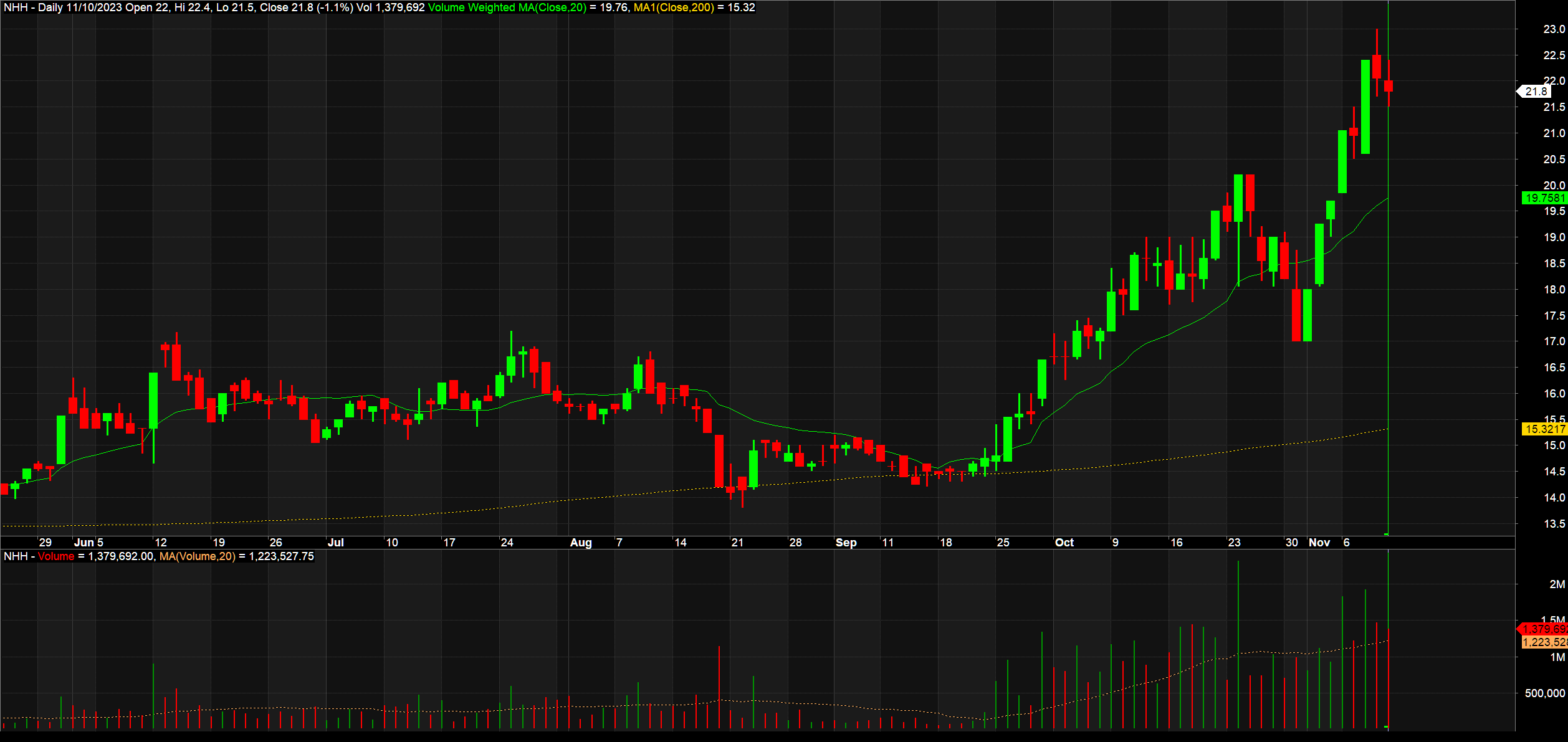Select the Oct label on date axis
The width and height of the screenshot is (1568, 742).
1064,543
